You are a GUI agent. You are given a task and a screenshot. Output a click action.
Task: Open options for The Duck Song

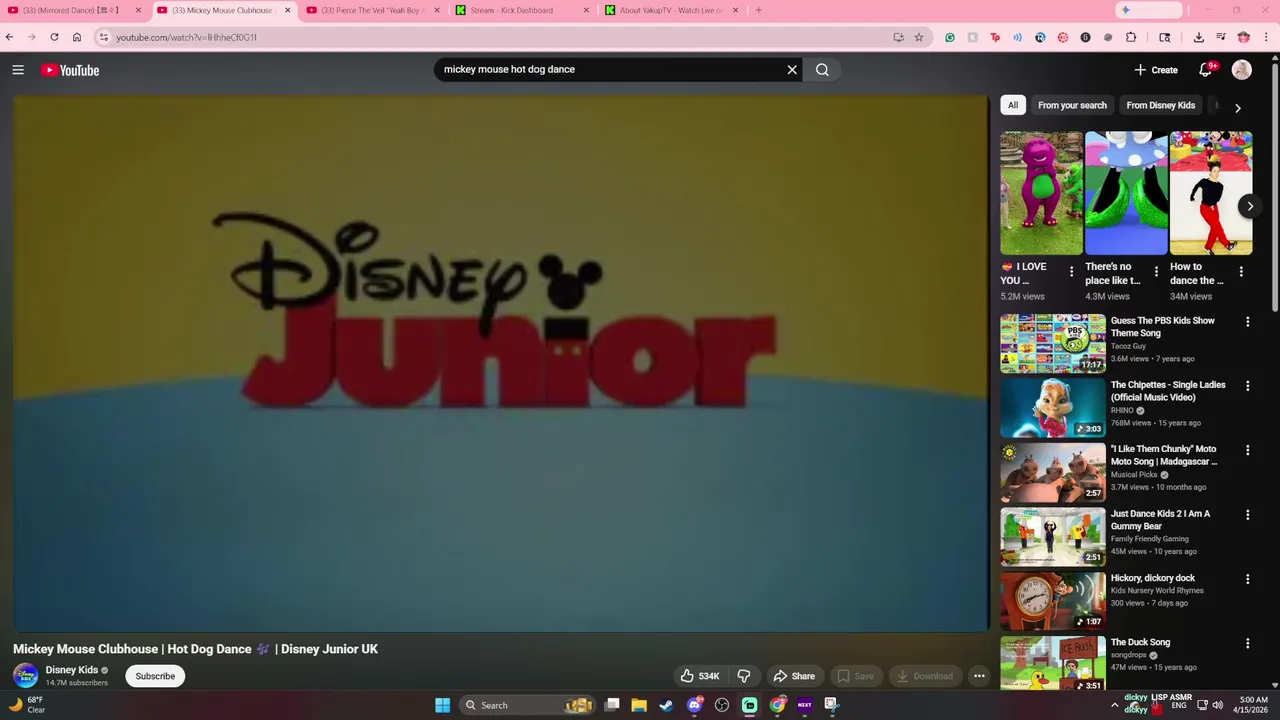coord(1247,643)
